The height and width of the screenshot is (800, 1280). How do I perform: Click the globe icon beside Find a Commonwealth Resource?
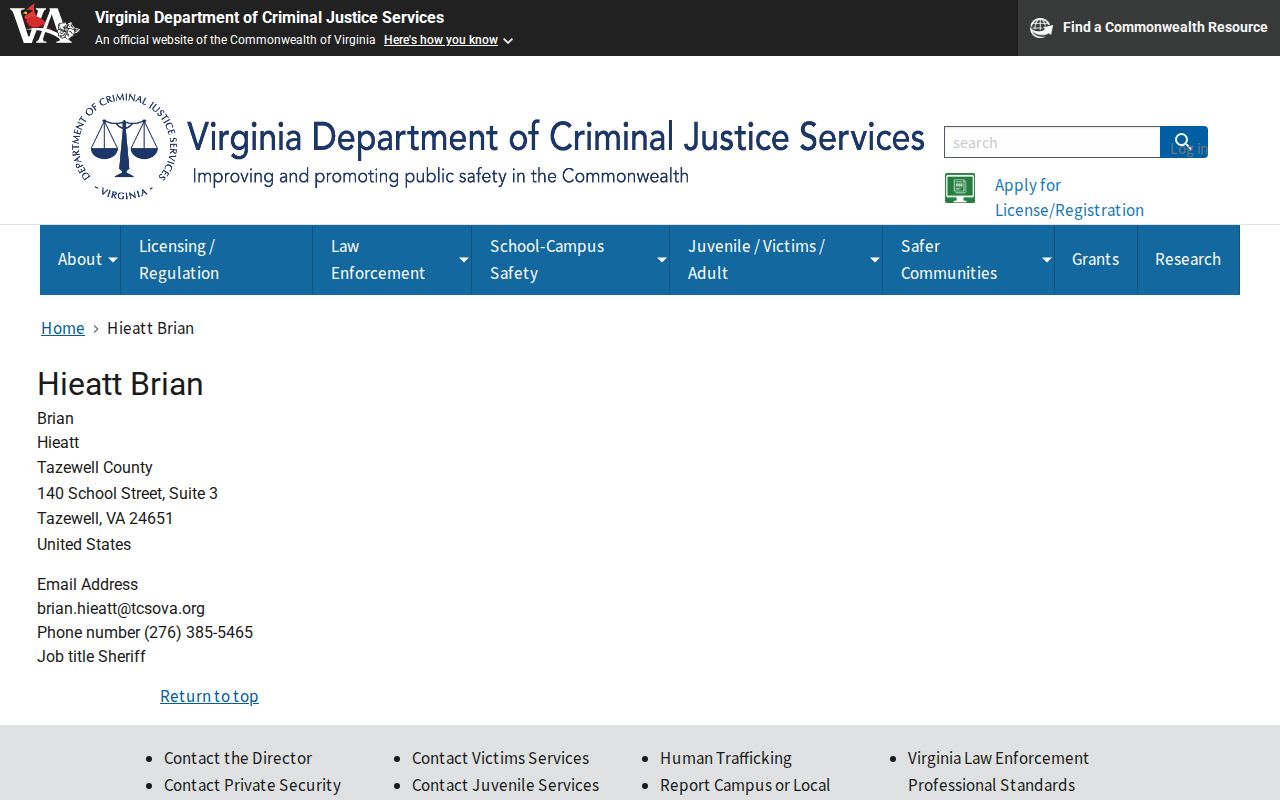(1041, 28)
